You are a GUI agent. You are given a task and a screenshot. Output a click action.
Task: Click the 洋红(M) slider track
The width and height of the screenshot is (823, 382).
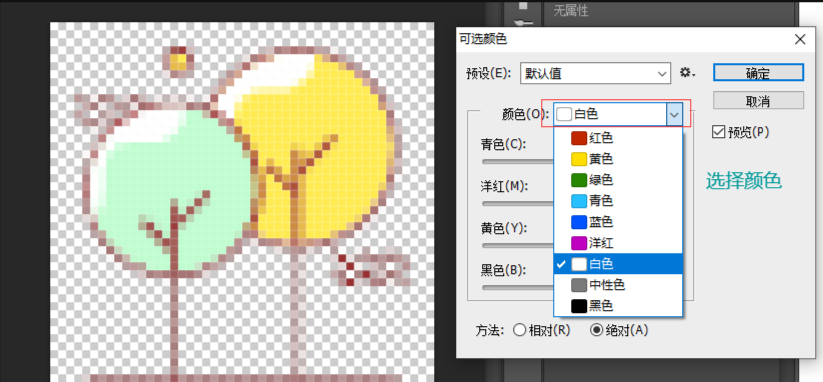518,204
